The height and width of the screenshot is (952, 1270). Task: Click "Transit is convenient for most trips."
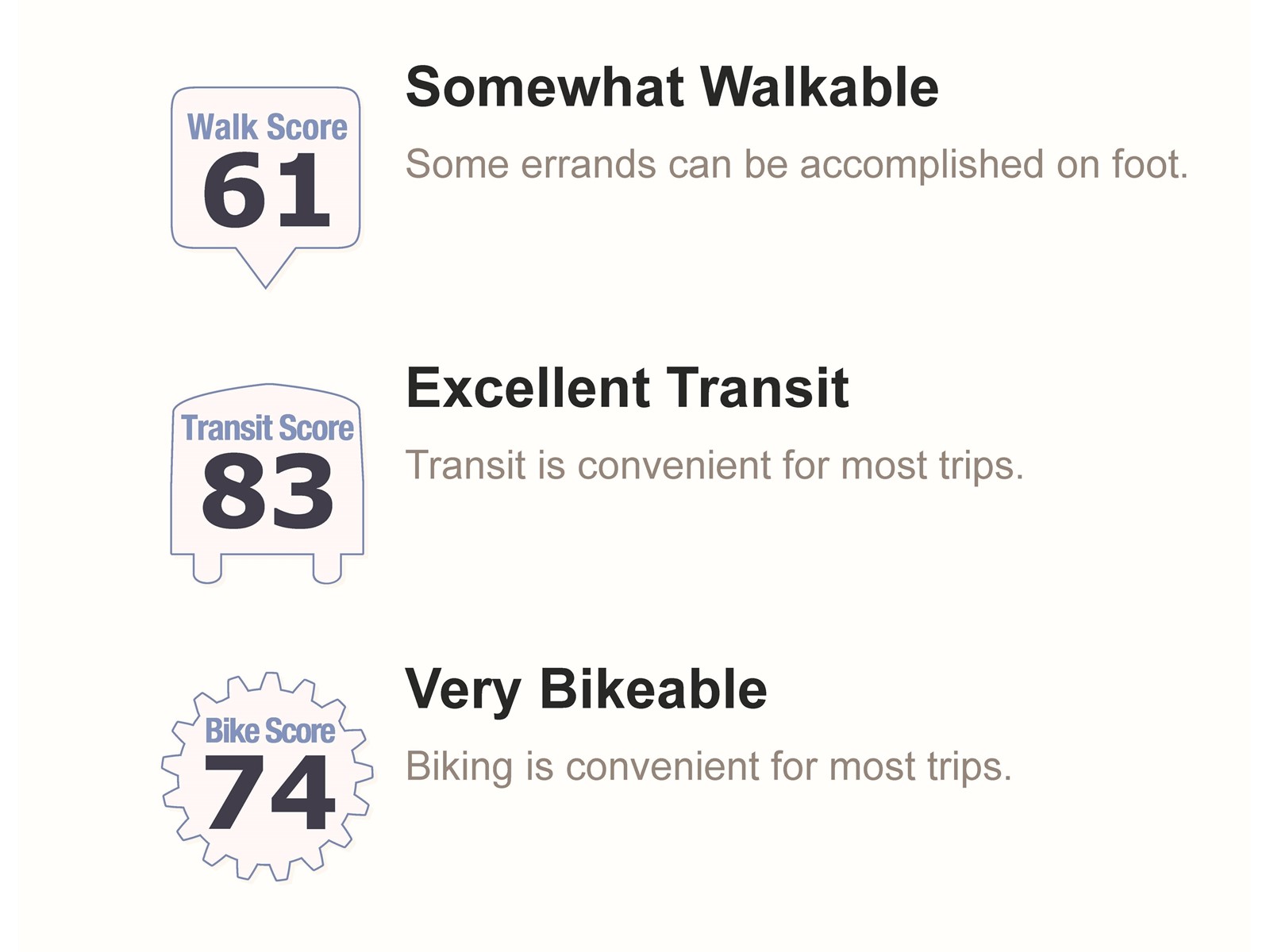point(714,465)
